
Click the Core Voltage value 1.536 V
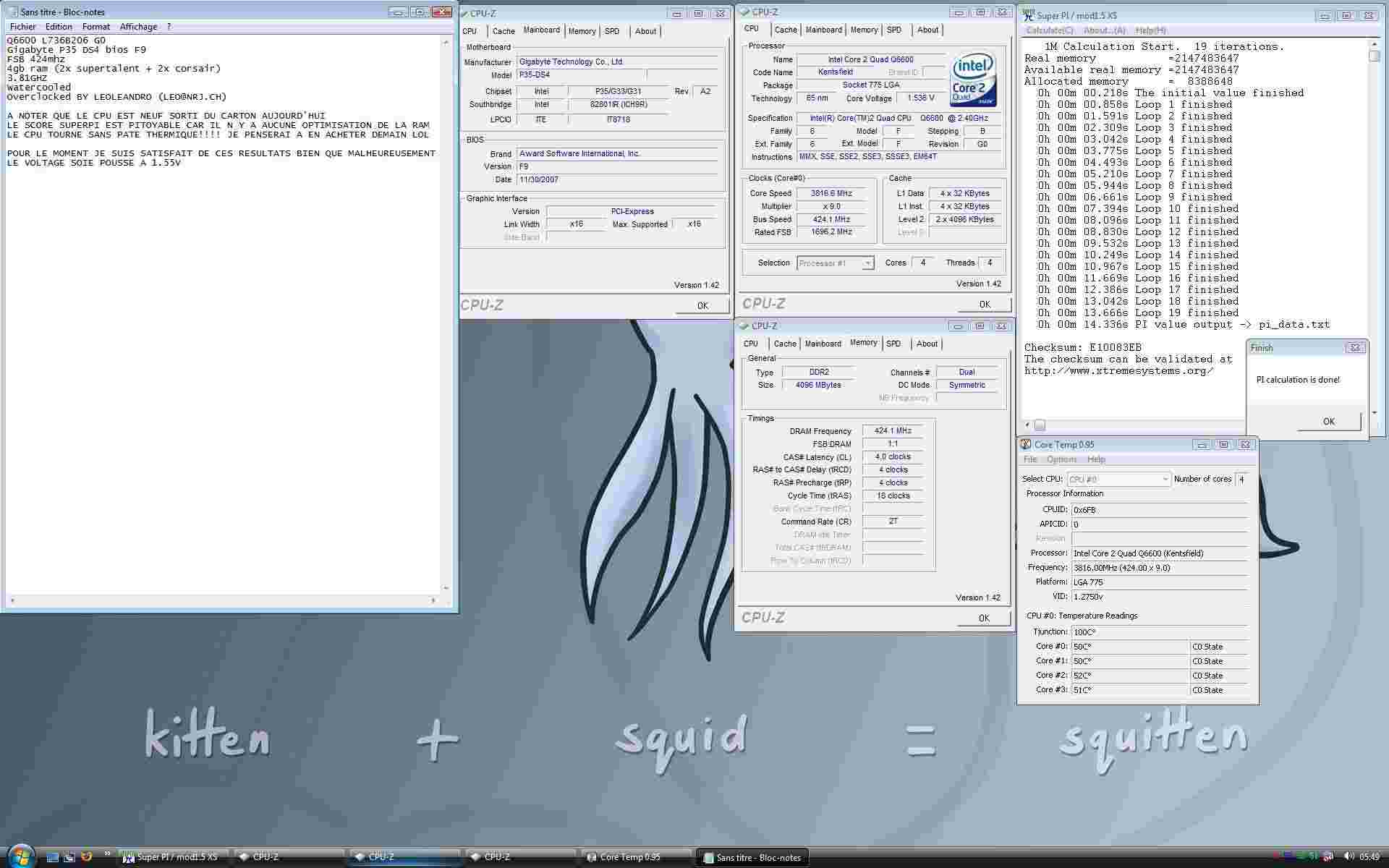click(921, 98)
